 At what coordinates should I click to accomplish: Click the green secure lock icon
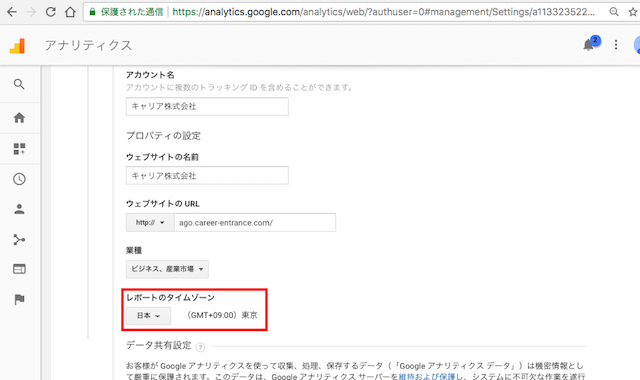click(x=93, y=12)
